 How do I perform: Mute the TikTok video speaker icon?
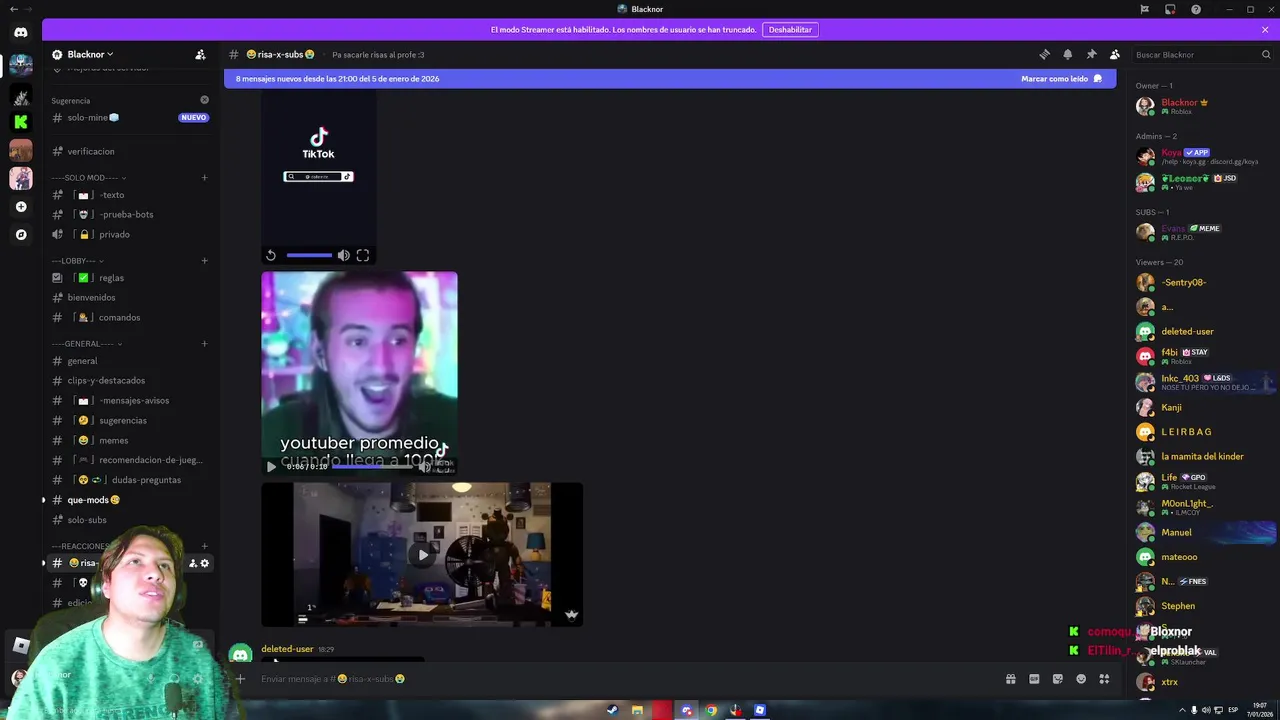coord(343,255)
